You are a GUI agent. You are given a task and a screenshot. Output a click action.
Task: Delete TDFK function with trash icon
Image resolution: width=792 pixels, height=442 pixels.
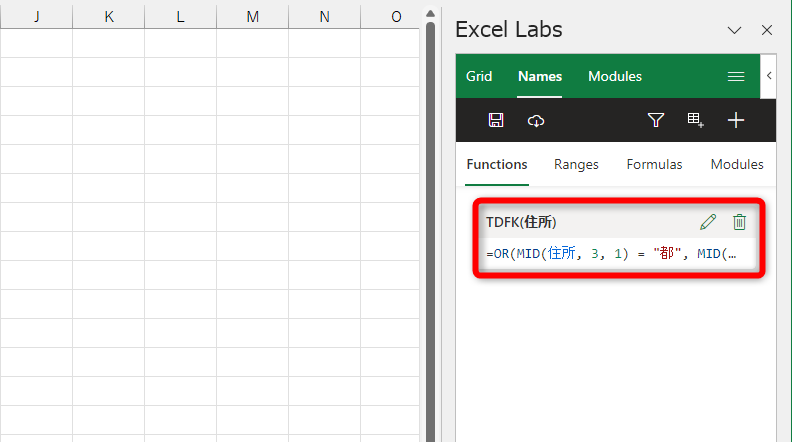[x=739, y=222]
